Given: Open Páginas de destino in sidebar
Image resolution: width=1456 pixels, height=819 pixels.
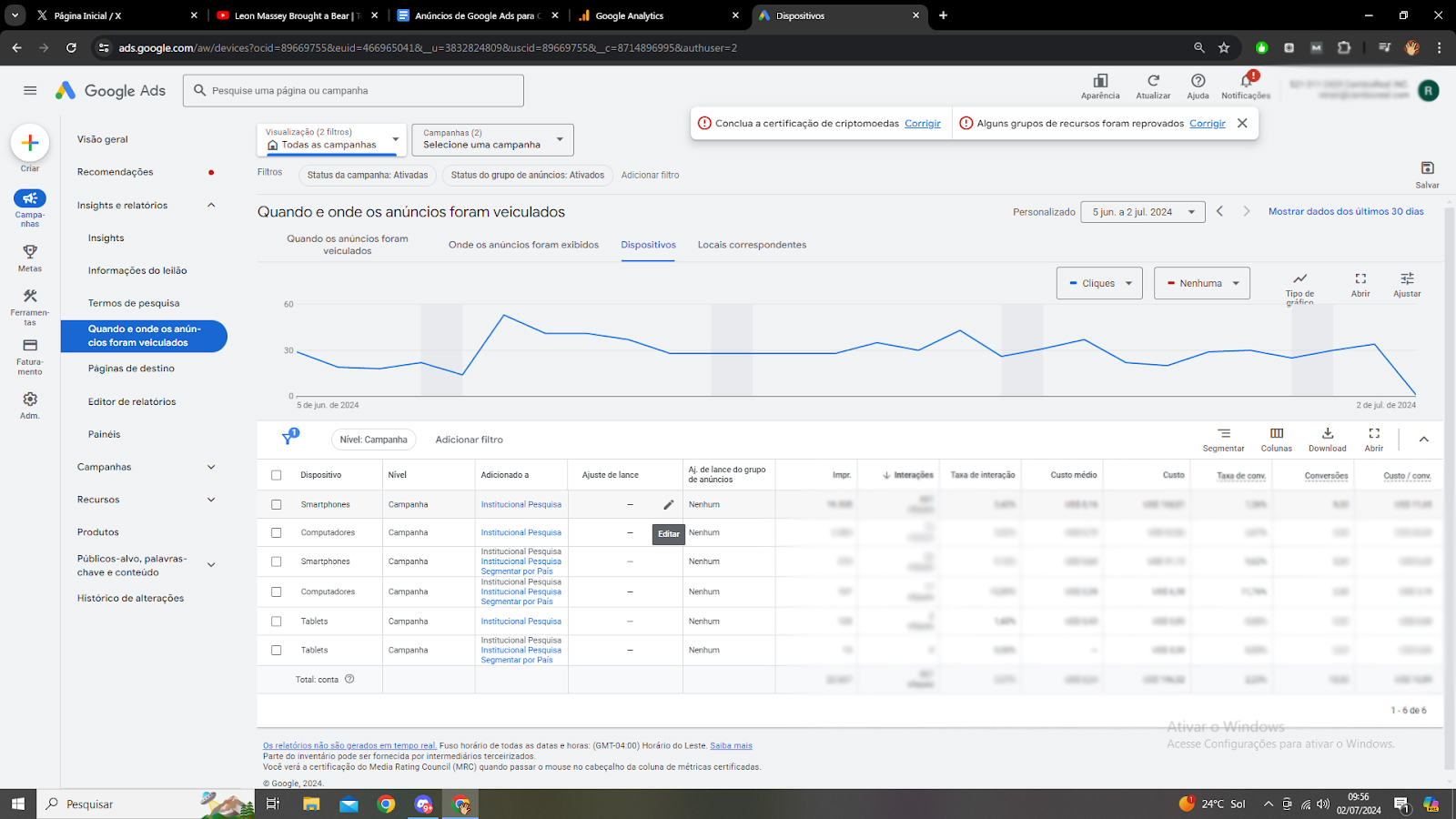Looking at the screenshot, I should point(131,369).
